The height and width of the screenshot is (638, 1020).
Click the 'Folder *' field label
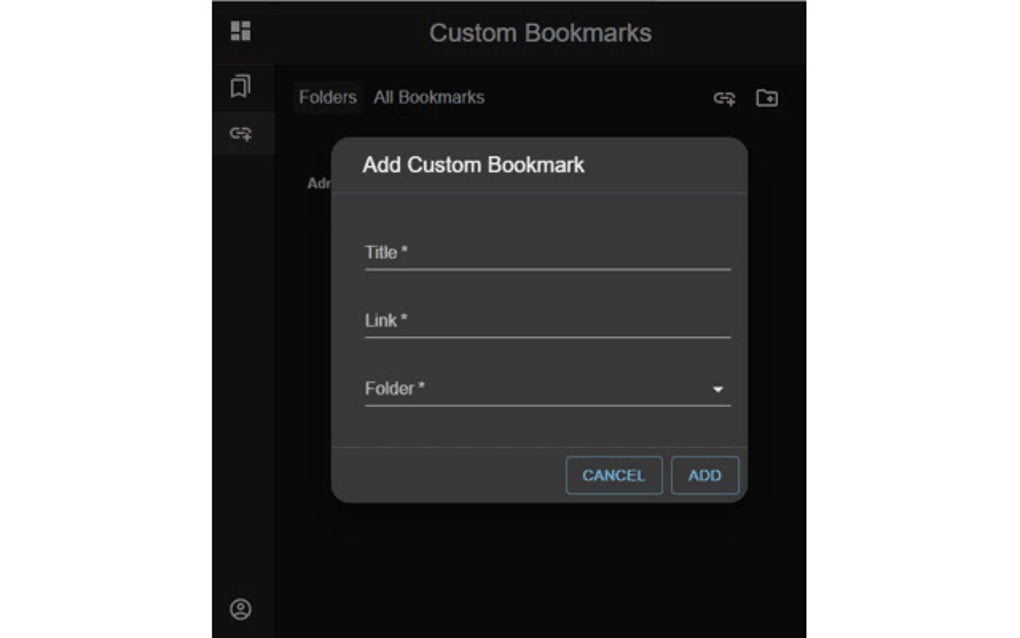[x=395, y=388]
